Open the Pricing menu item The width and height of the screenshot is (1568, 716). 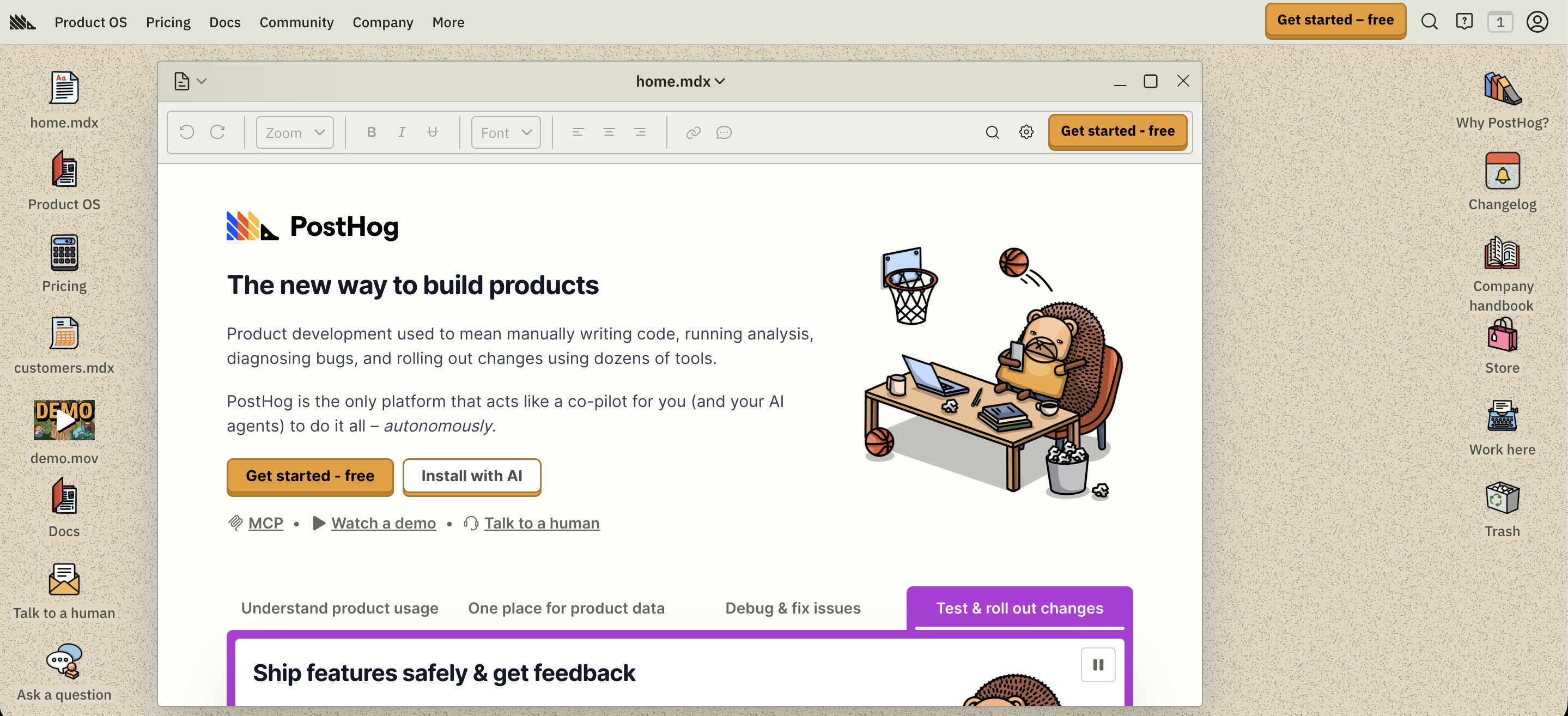(168, 22)
